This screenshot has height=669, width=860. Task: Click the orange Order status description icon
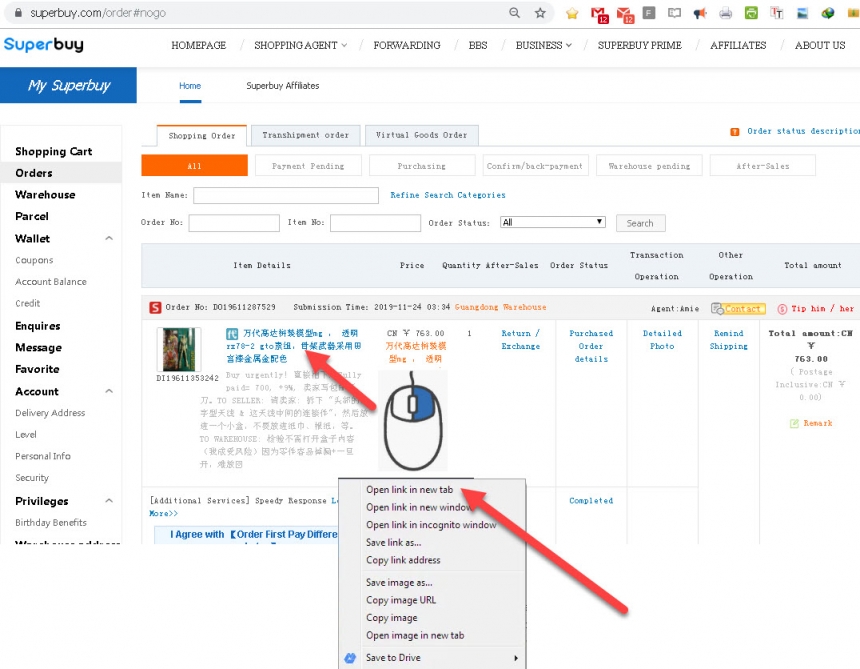coord(735,131)
